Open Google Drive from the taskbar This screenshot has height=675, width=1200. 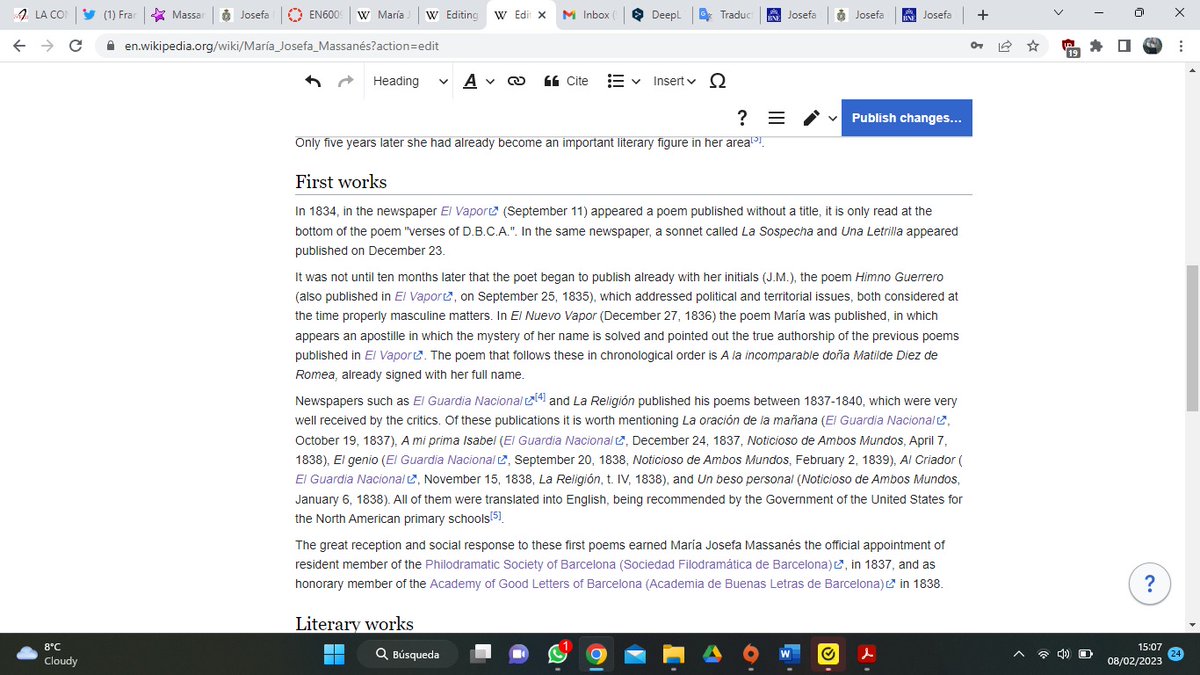(x=711, y=654)
